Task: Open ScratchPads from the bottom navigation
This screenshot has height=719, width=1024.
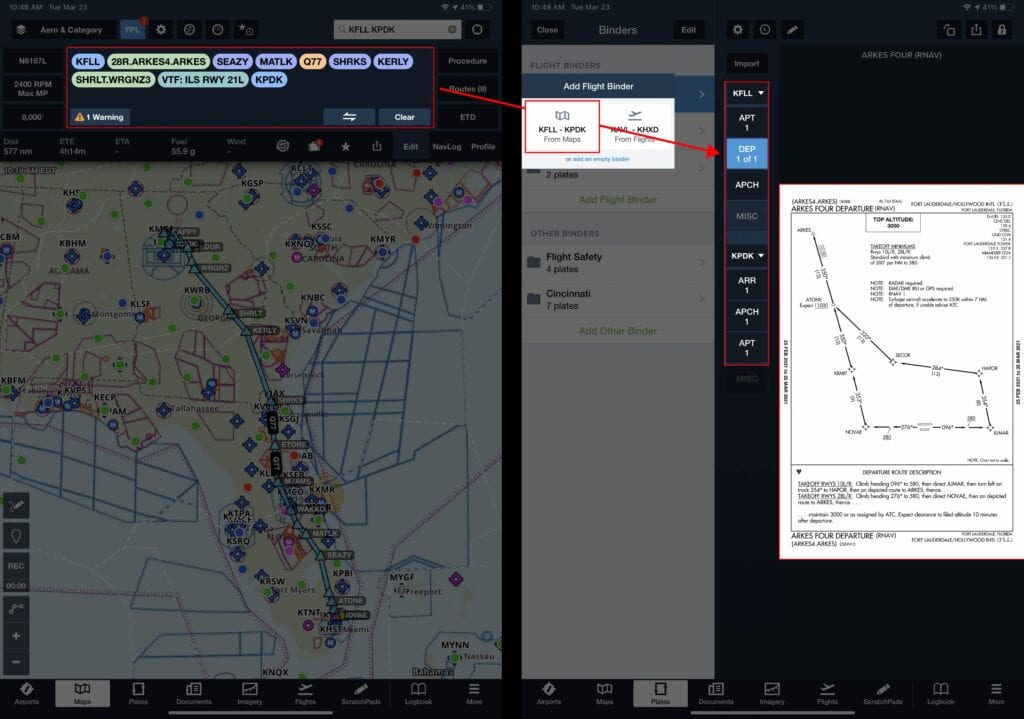Action: tap(361, 694)
